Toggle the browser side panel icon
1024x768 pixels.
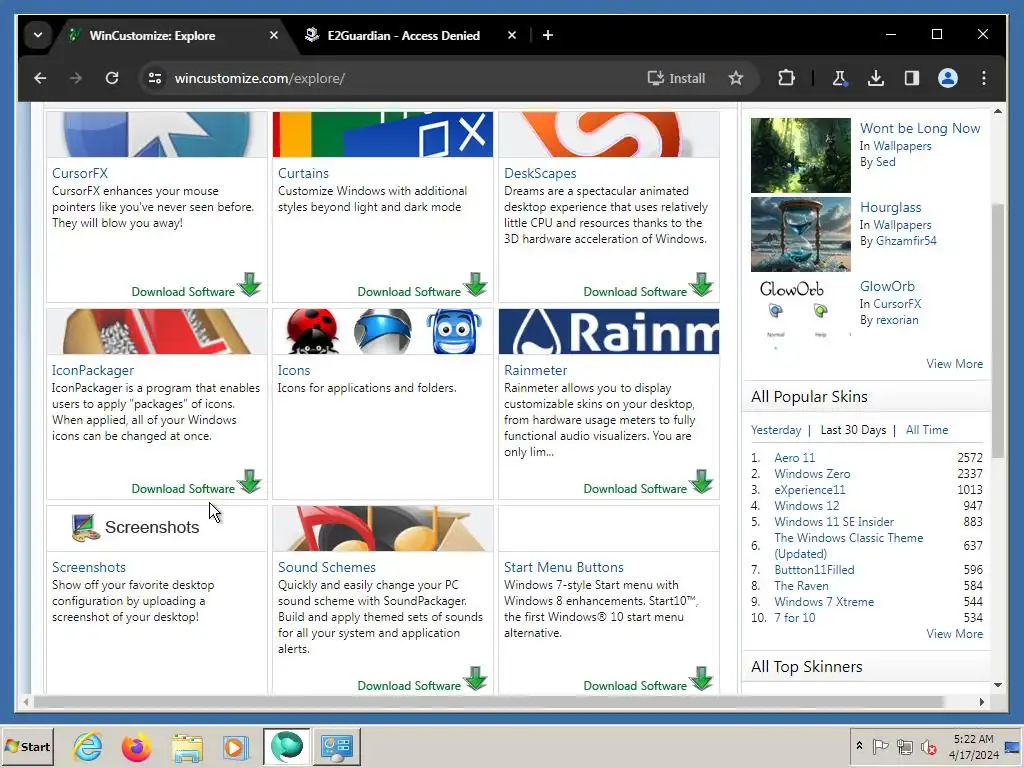pyautogui.click(x=912, y=78)
